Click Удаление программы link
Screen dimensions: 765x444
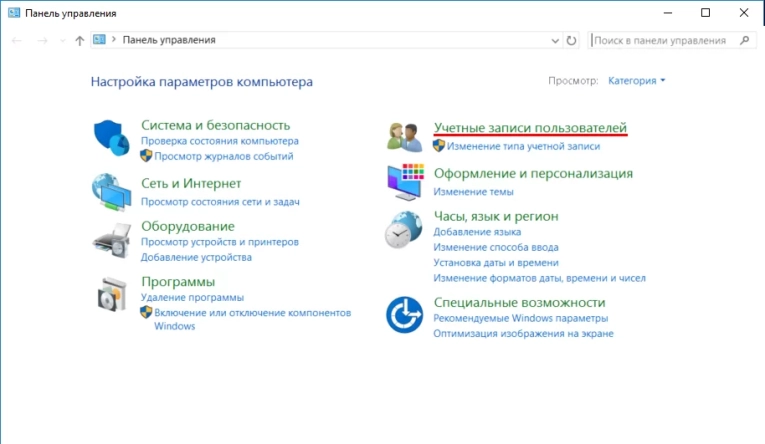(x=192, y=297)
